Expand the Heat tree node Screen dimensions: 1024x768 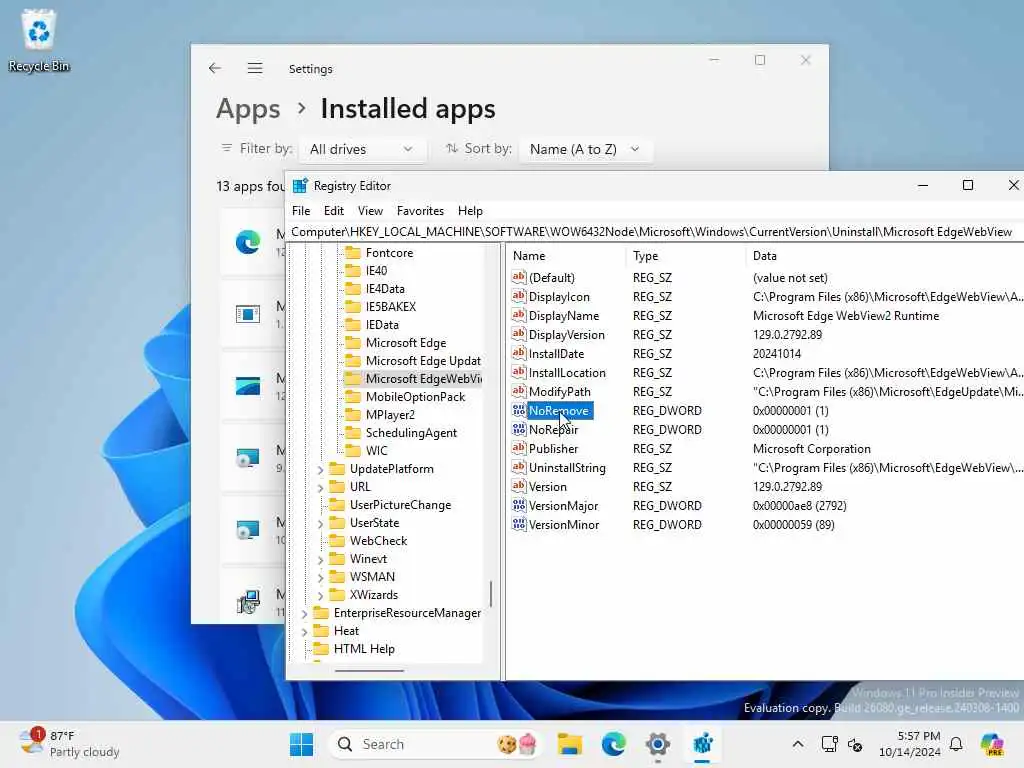click(304, 632)
